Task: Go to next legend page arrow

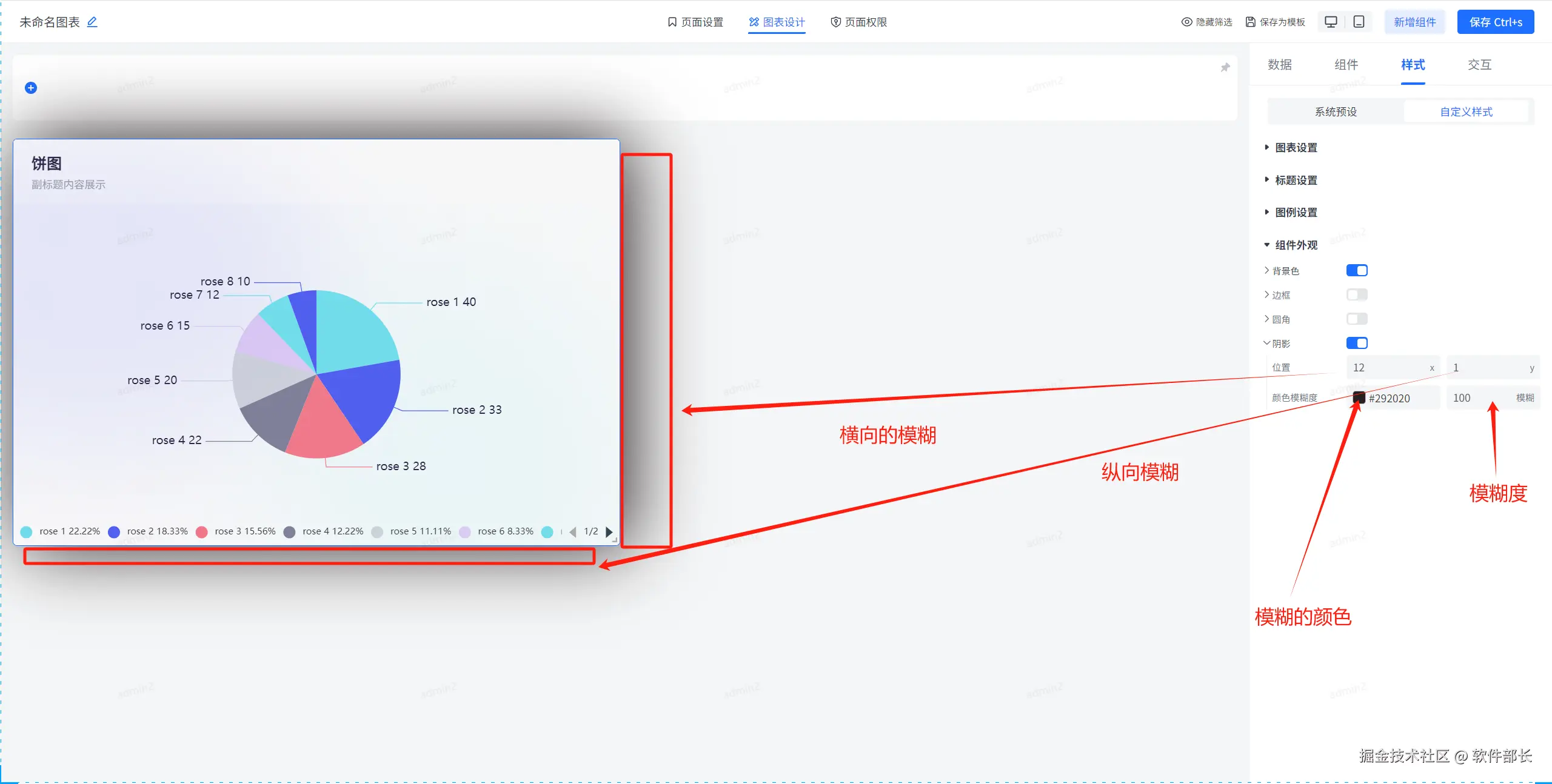Action: [609, 532]
